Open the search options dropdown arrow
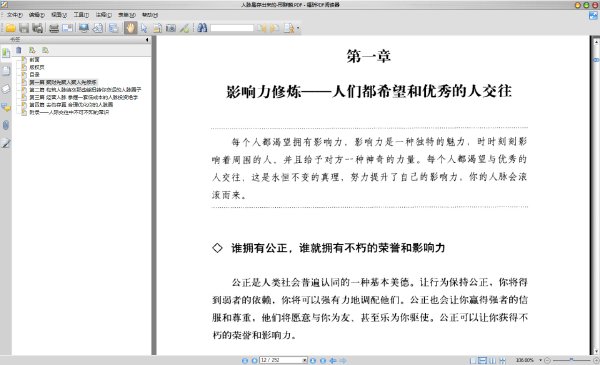Screen dimensions: 600x365 (298, 28)
